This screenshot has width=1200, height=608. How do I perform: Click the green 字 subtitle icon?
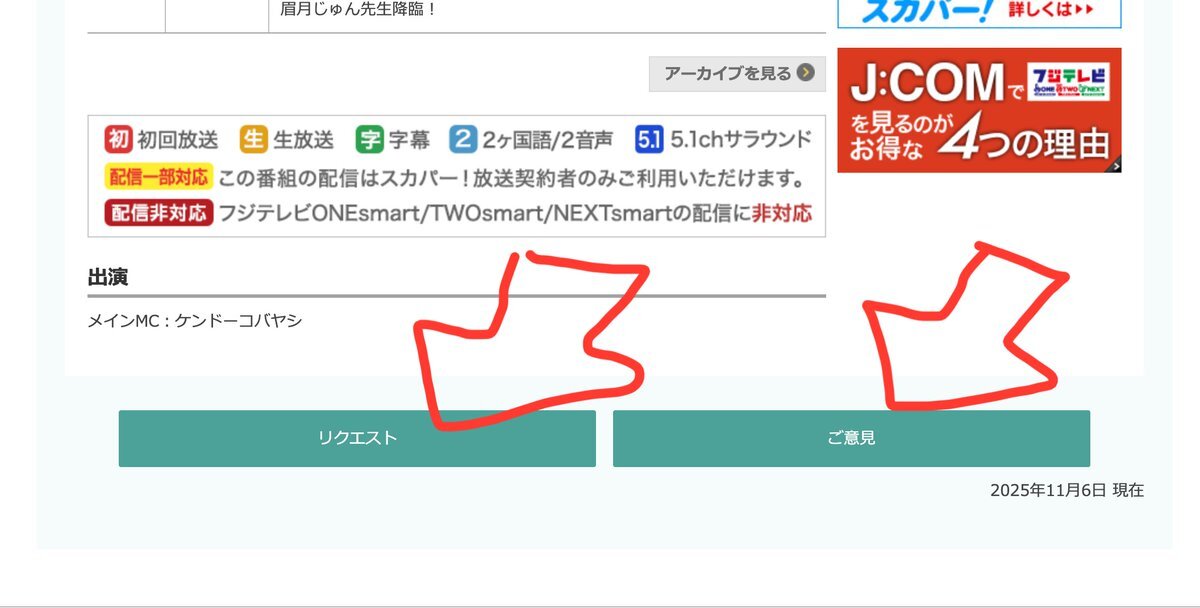[370, 139]
